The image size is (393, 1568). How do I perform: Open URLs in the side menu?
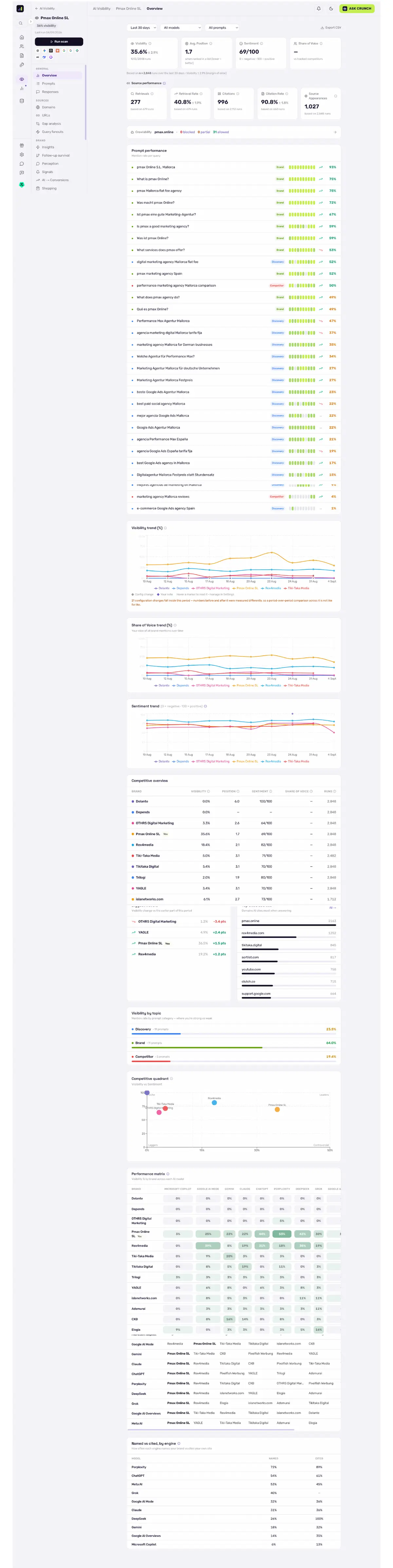(x=59, y=115)
